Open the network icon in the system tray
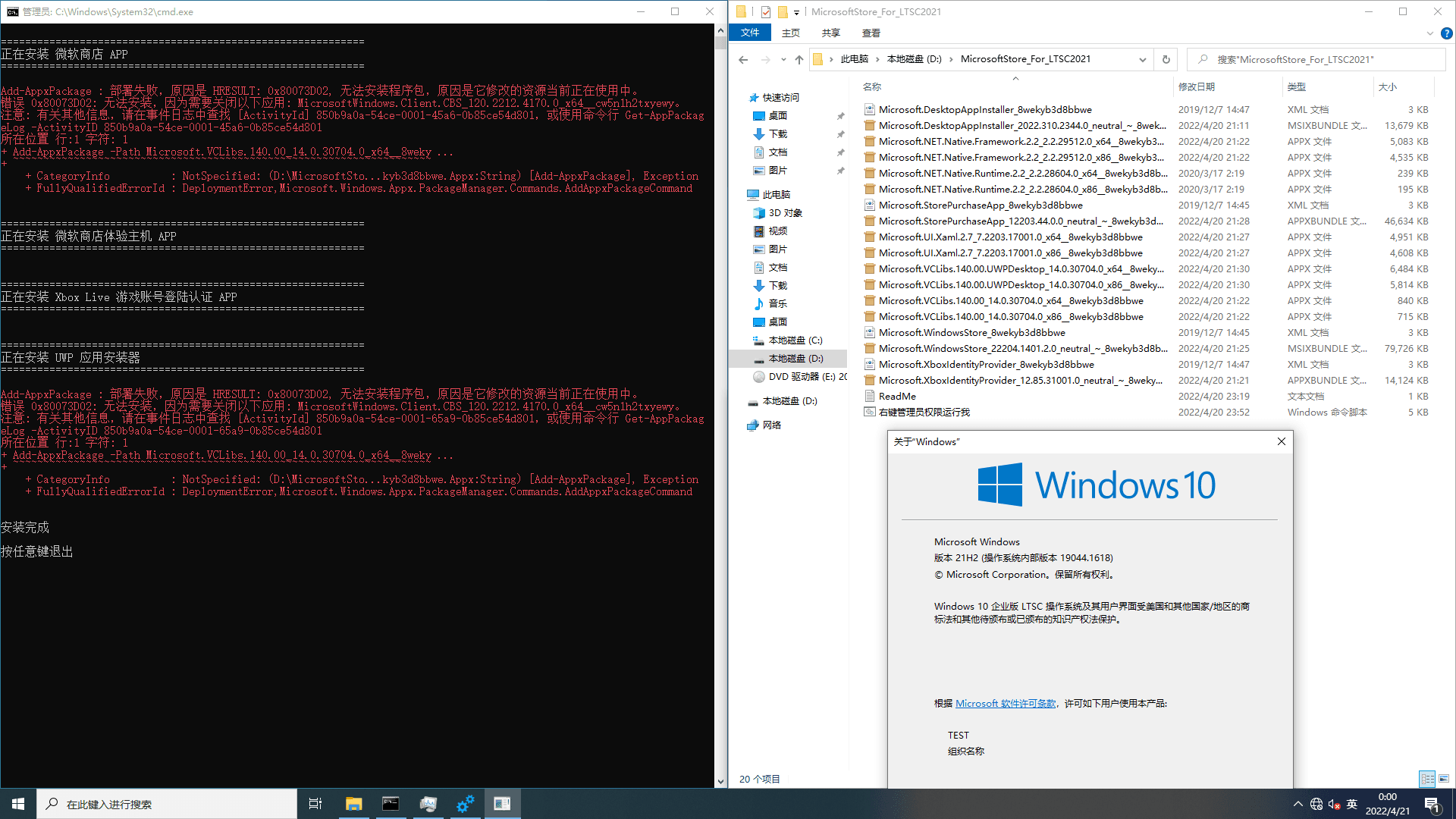The height and width of the screenshot is (819, 1456). (1316, 804)
